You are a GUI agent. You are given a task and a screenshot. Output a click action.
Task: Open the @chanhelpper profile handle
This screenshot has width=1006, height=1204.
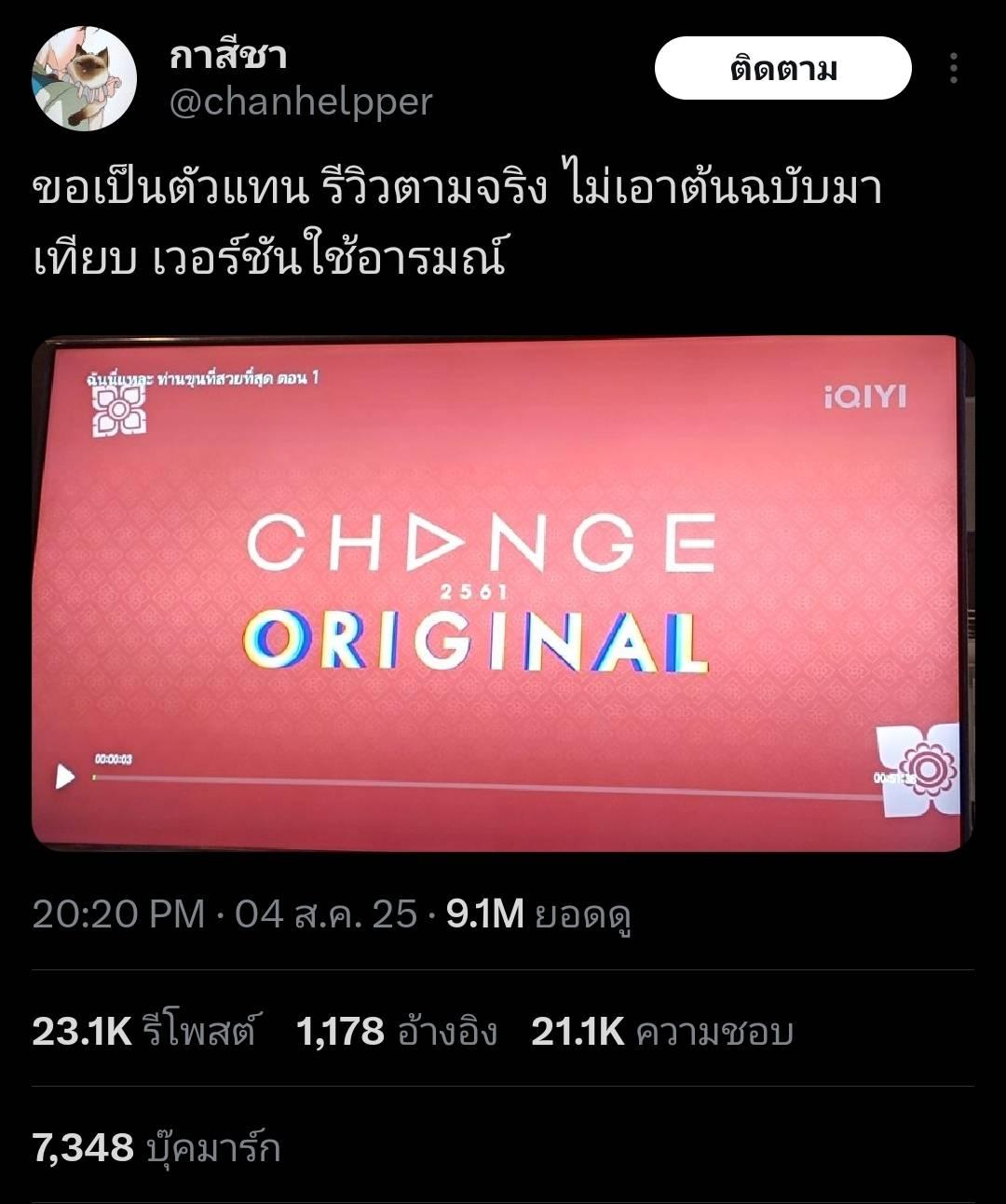tap(301, 101)
